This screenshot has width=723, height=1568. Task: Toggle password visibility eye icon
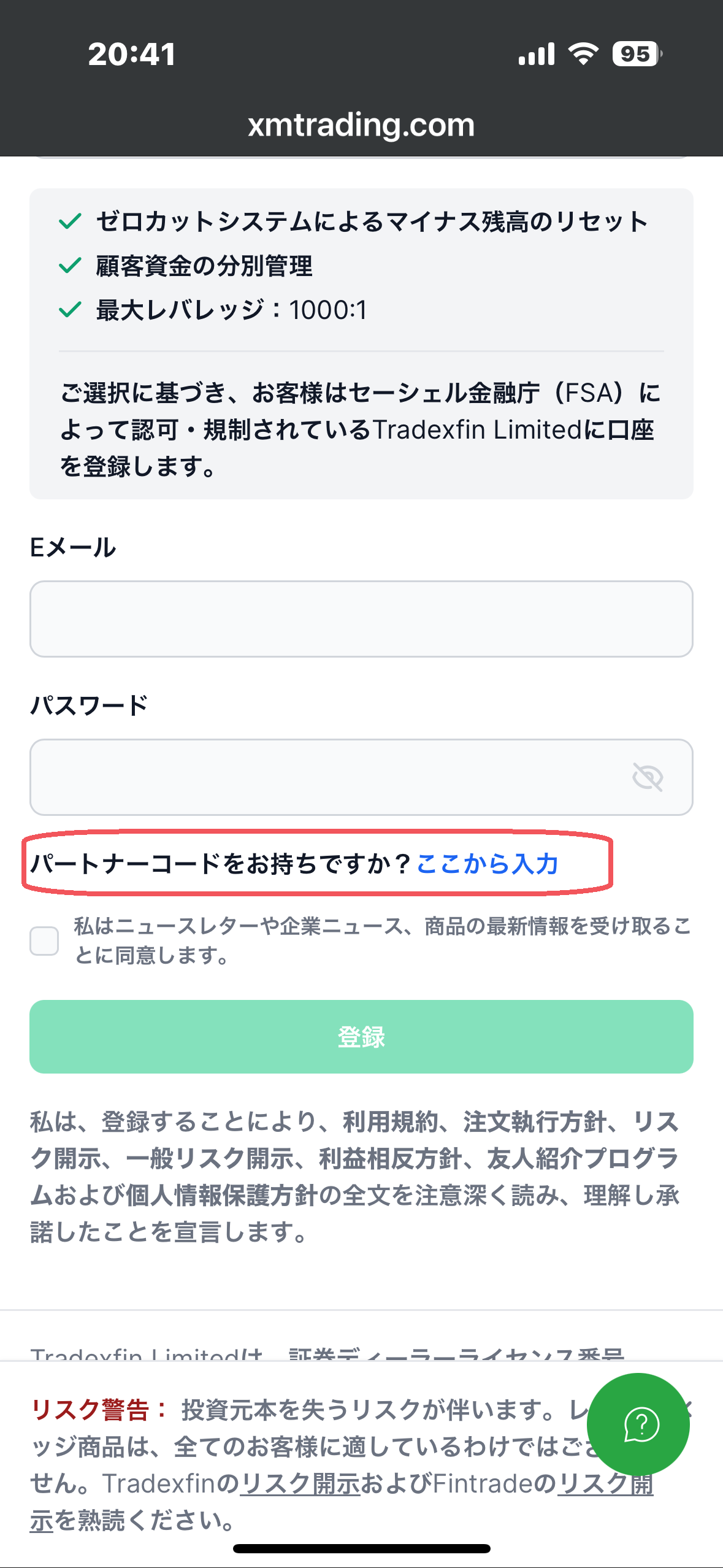click(x=647, y=777)
